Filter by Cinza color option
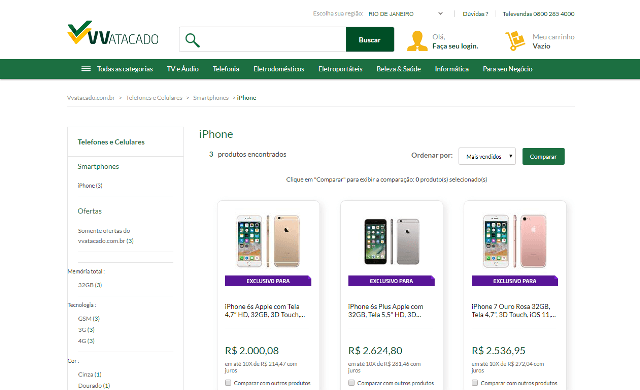This screenshot has height=390, width=640. pos(89,374)
